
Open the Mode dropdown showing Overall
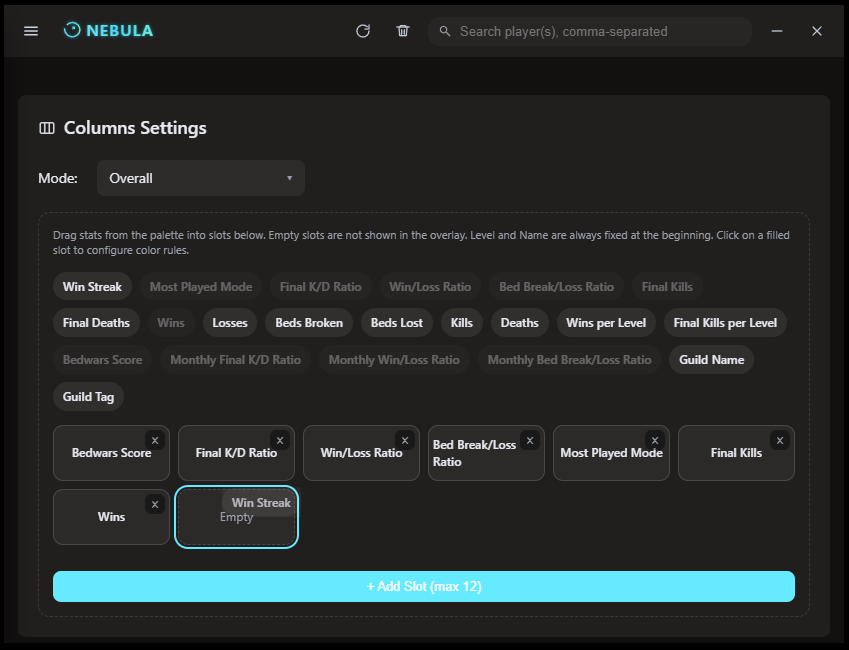pos(200,177)
